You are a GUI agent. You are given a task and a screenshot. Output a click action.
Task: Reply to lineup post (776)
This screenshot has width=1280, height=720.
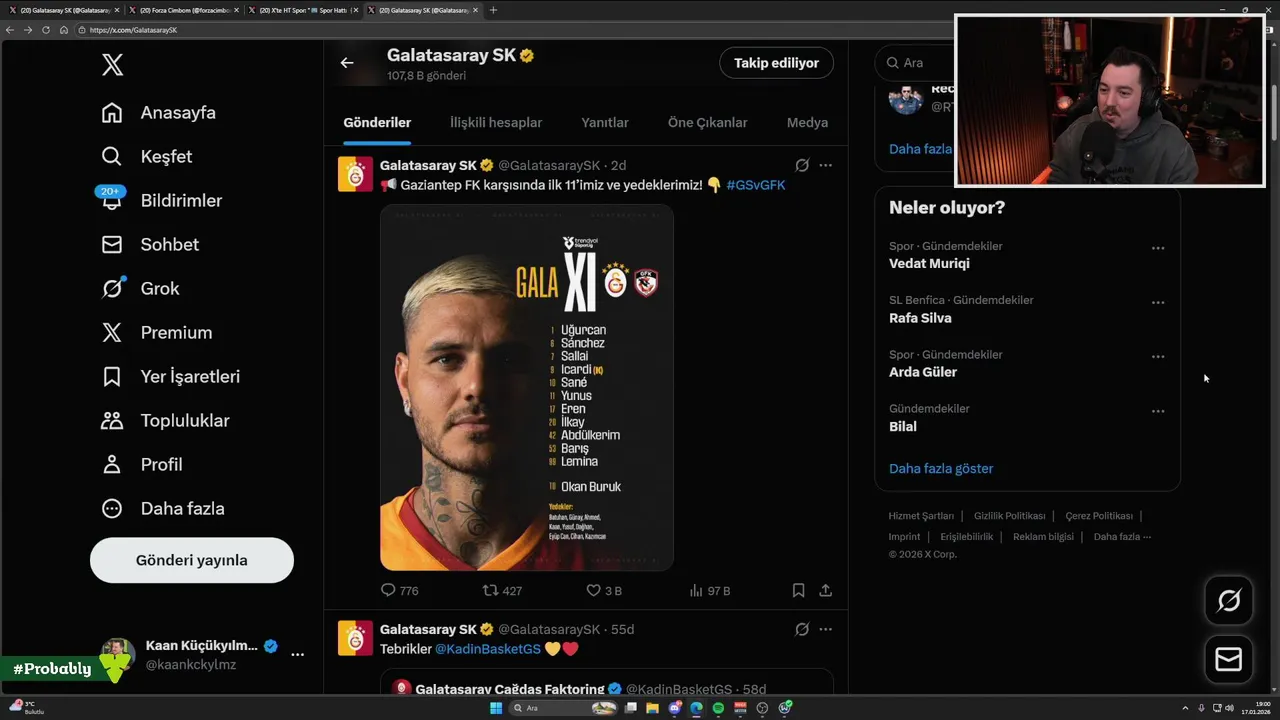pos(400,591)
